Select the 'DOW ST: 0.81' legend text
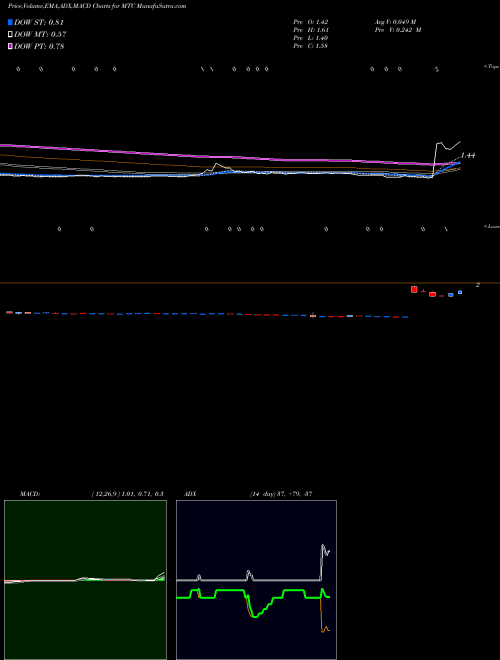The image size is (500, 660). tap(39, 22)
